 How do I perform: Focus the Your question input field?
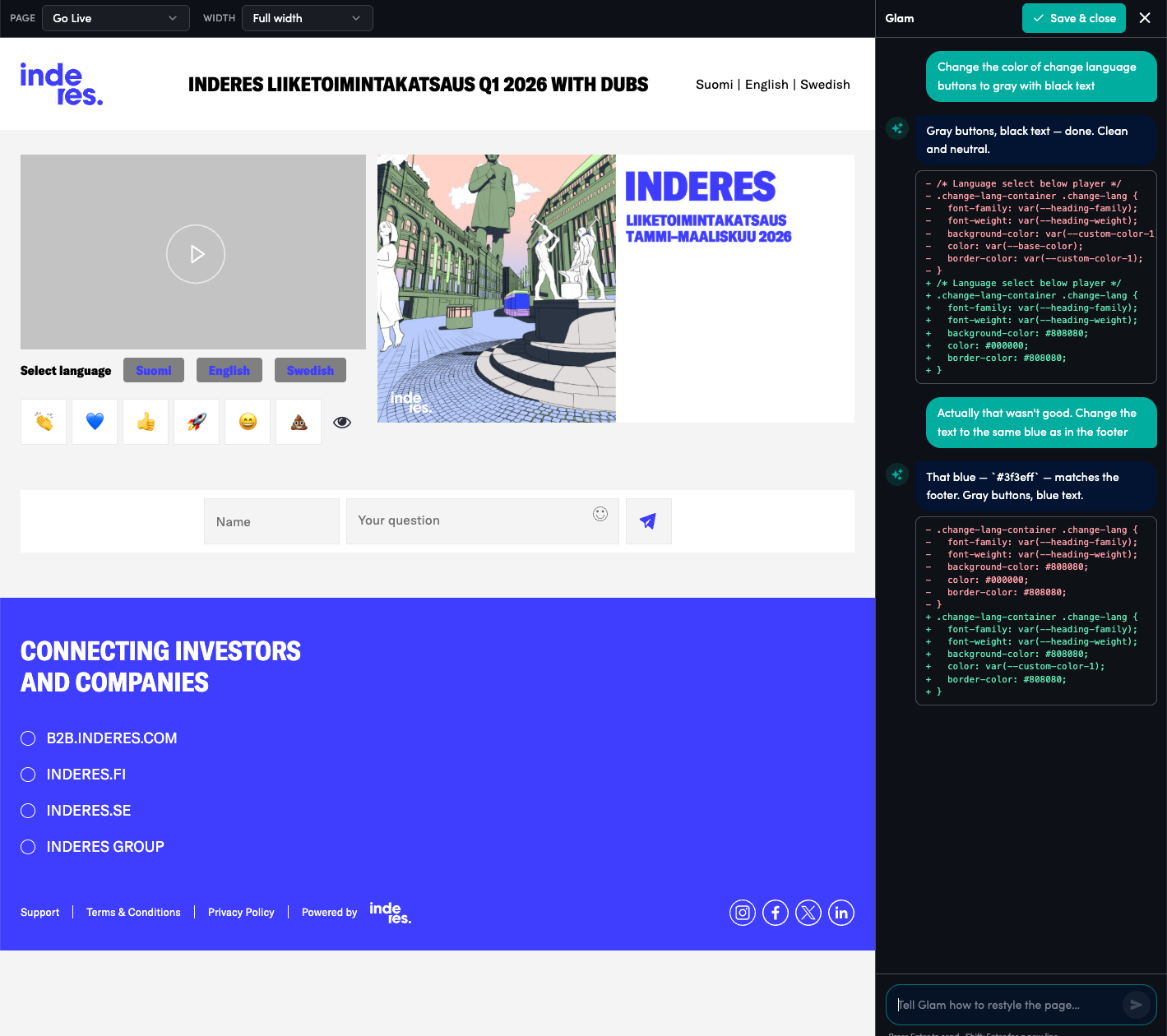483,521
